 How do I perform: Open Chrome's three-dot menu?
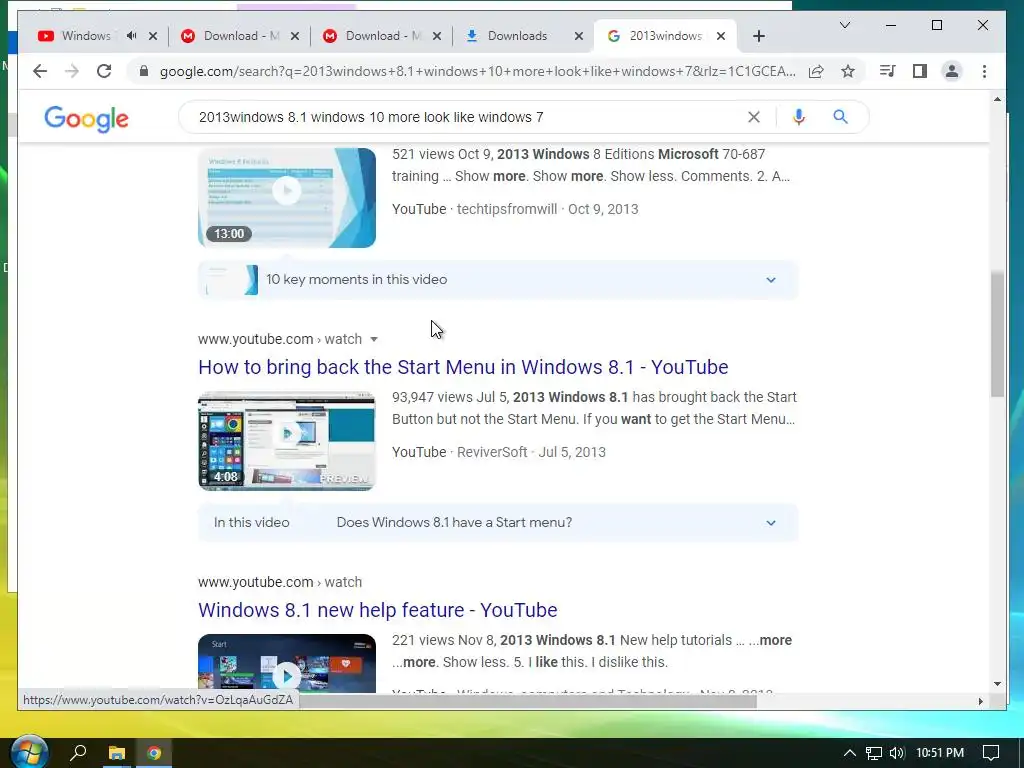[x=984, y=71]
